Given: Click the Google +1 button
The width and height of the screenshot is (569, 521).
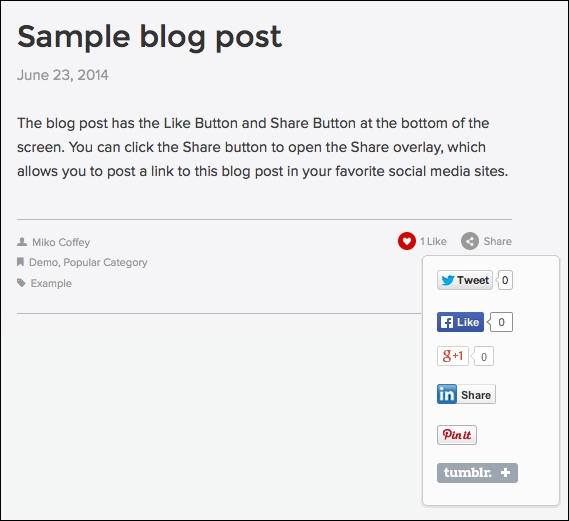Looking at the screenshot, I should pyautogui.click(x=453, y=356).
